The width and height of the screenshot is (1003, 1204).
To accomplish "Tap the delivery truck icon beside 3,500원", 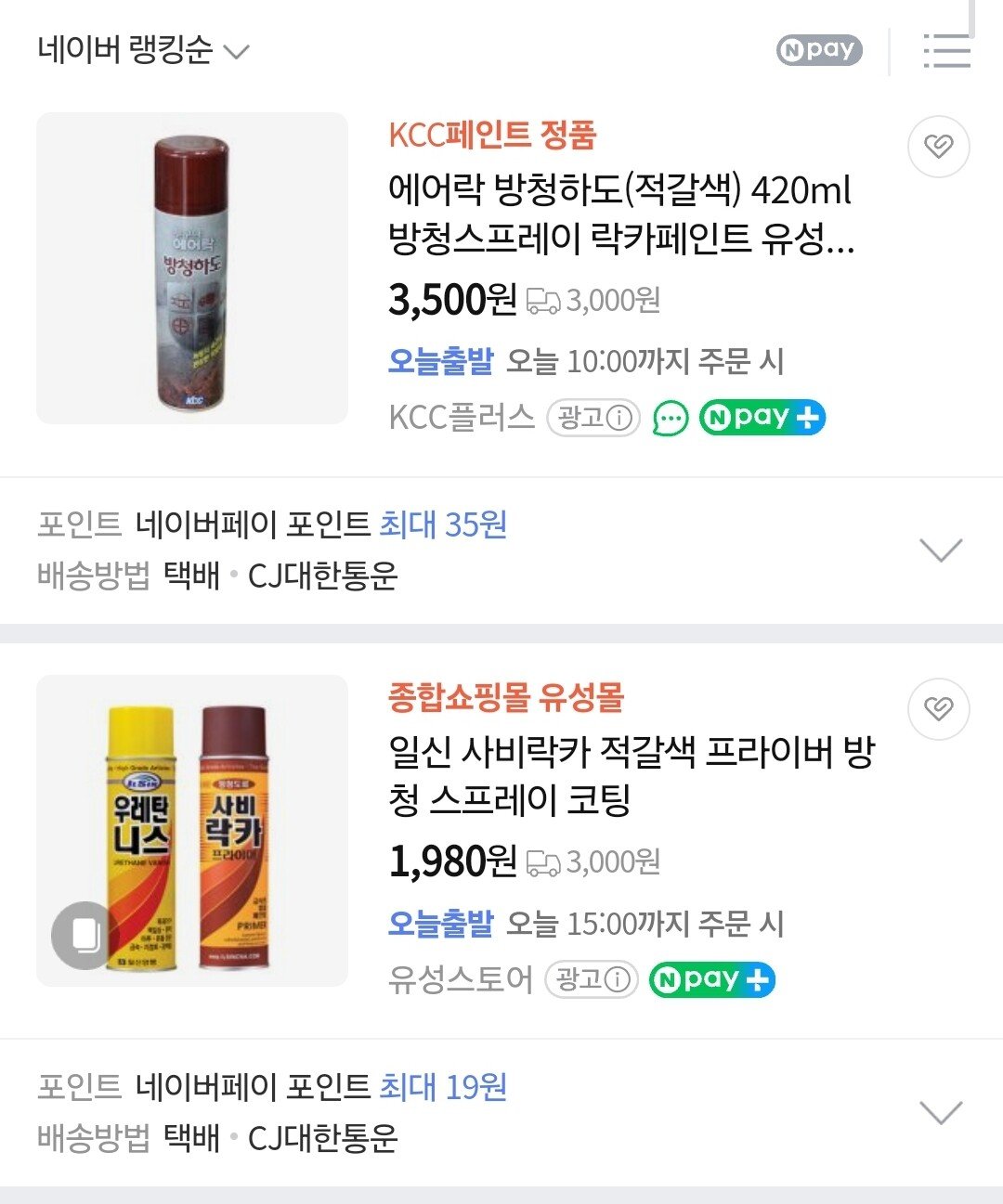I will [543, 301].
